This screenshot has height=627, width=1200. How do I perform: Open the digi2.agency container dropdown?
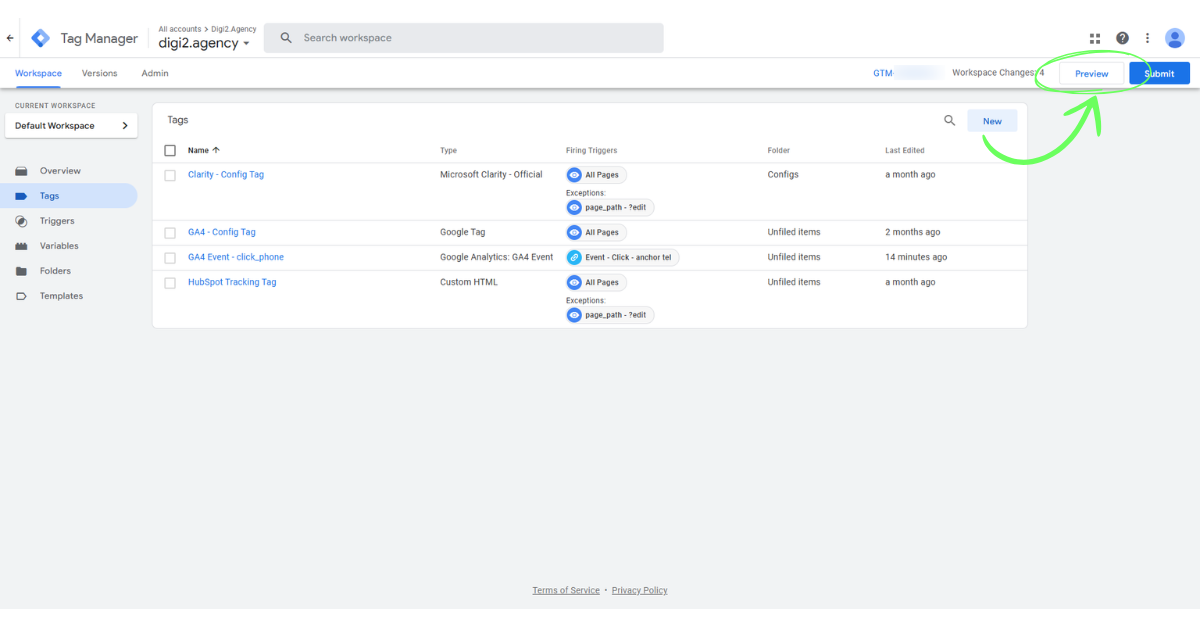tap(204, 43)
